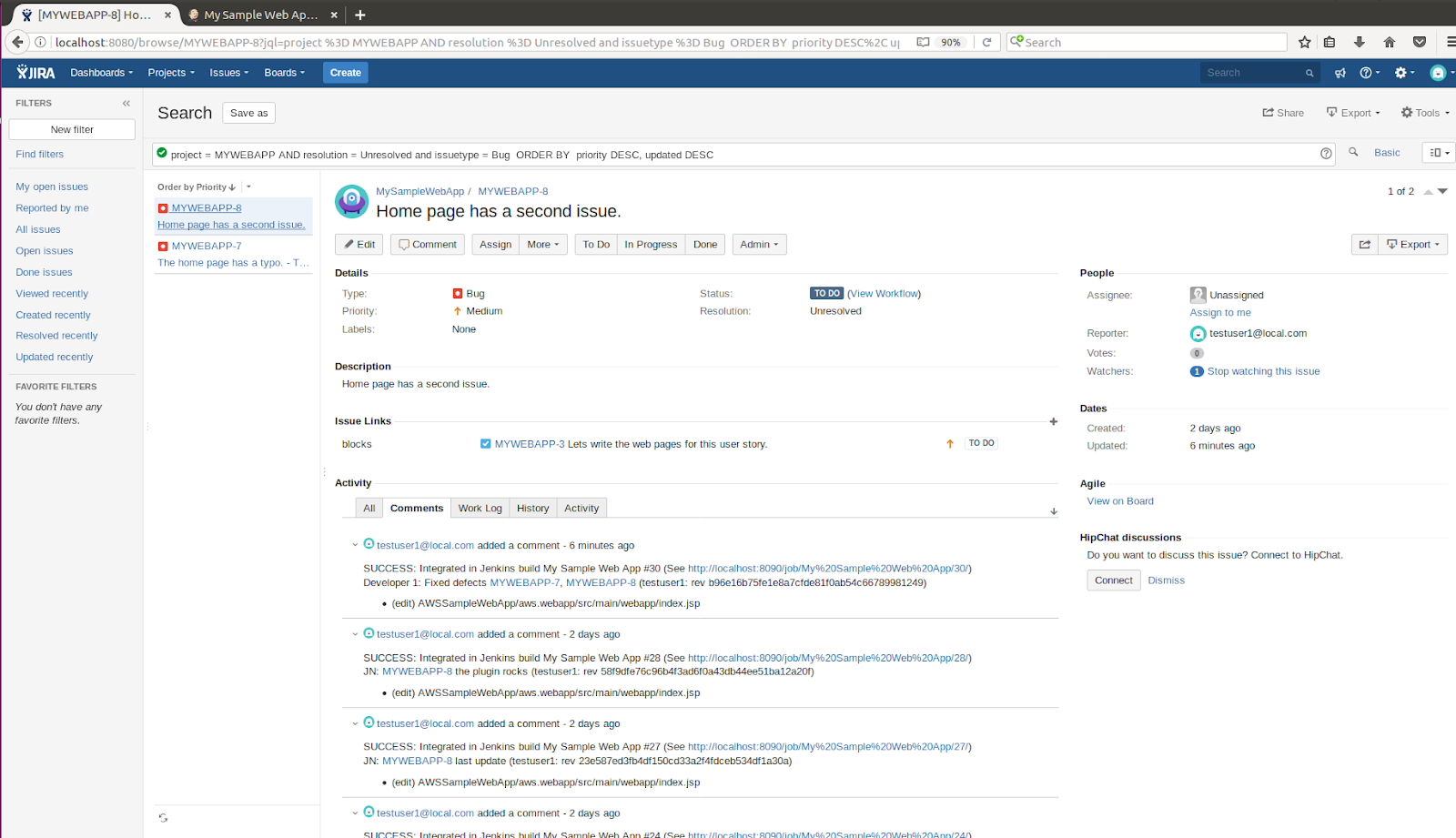Open the top Export dropdown beside Share
The height and width of the screenshot is (838, 1456).
pos(1353,113)
